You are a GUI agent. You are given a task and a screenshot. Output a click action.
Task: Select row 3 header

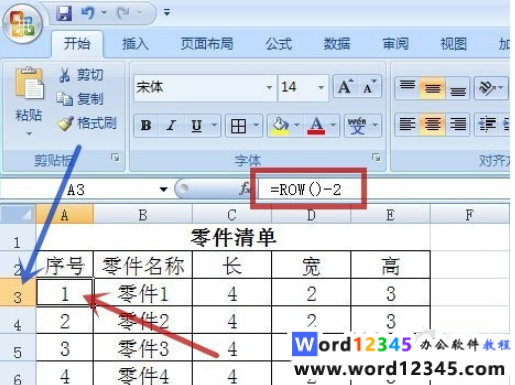18,292
